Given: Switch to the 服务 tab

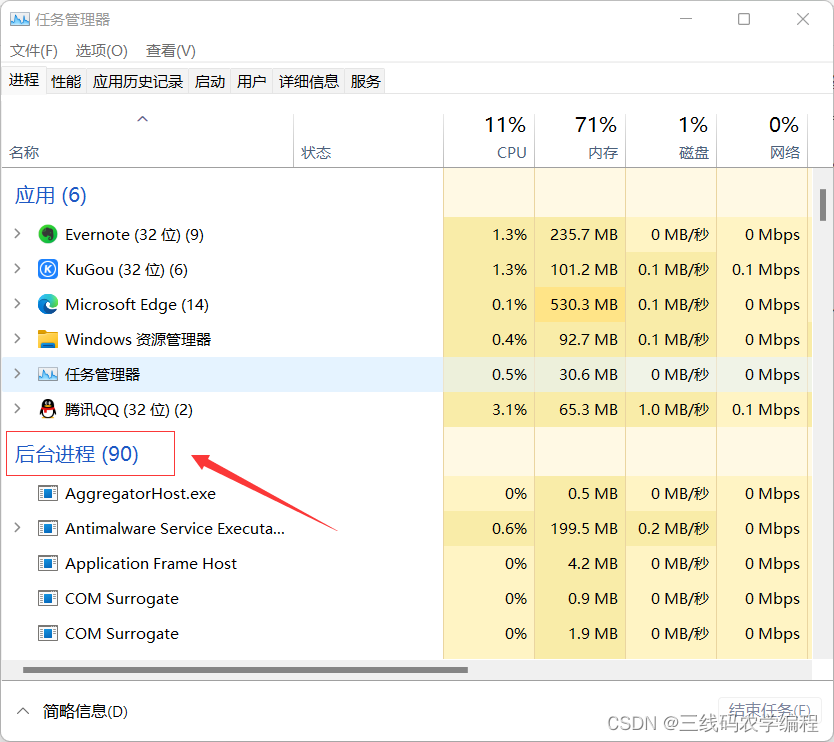Looking at the screenshot, I should click(x=365, y=81).
